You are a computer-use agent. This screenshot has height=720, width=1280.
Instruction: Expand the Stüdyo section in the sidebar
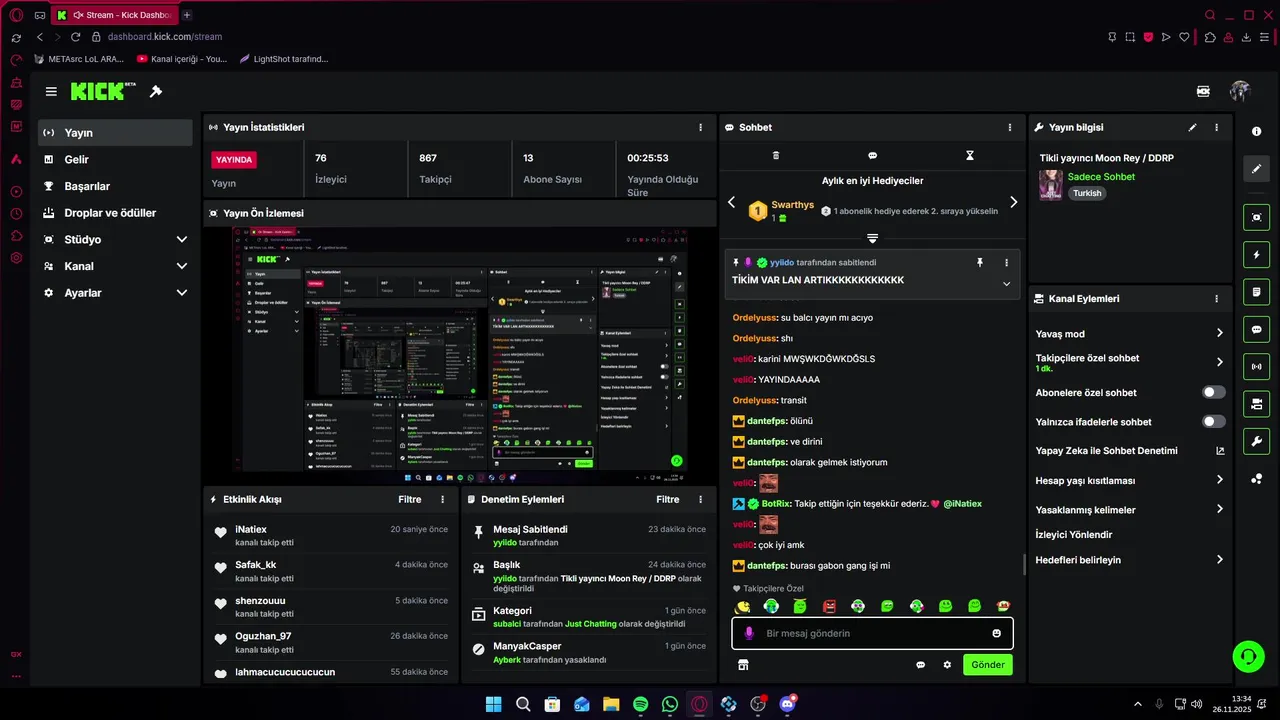(181, 240)
